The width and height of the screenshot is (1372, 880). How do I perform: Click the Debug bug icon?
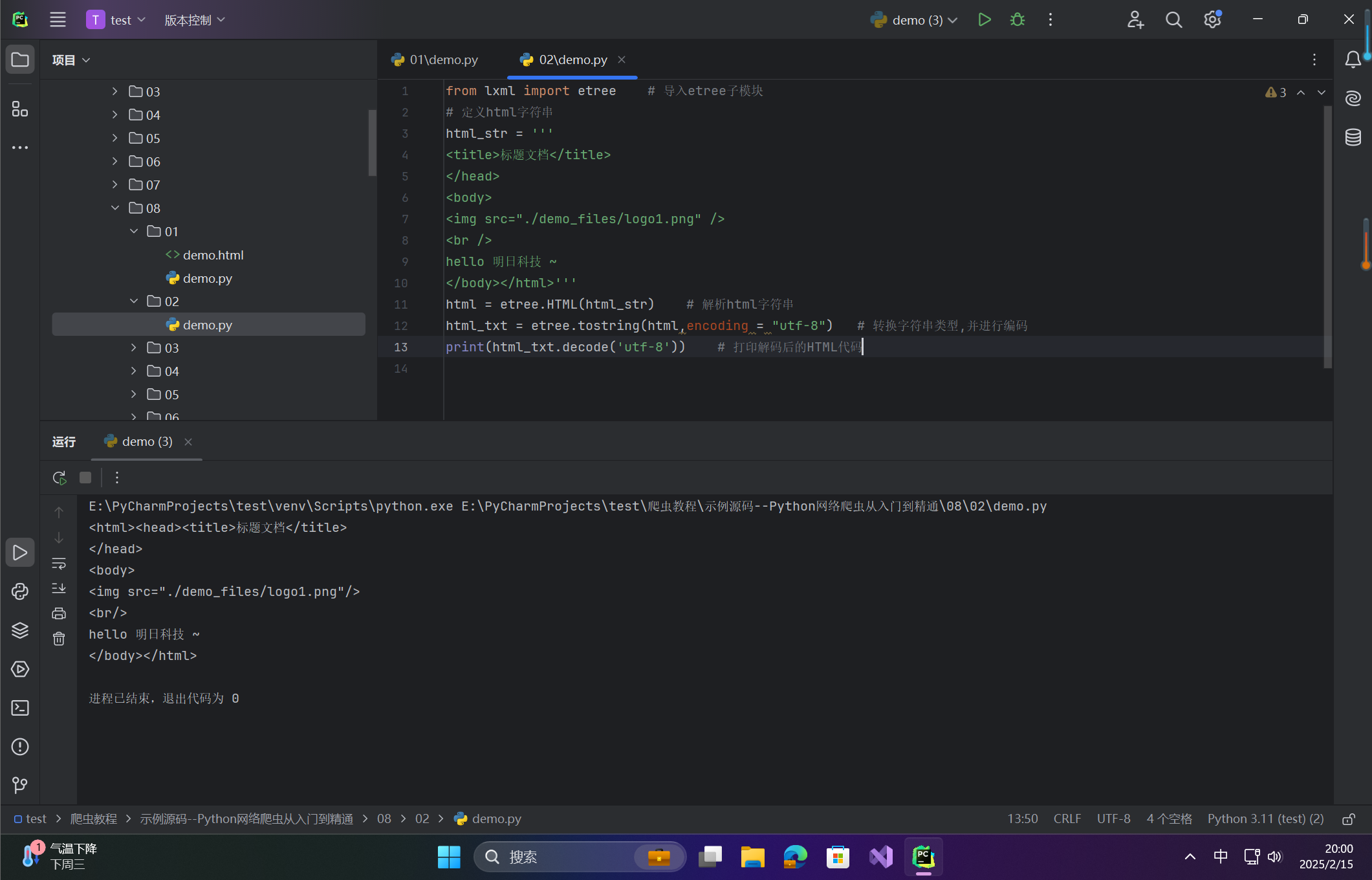(x=1018, y=20)
